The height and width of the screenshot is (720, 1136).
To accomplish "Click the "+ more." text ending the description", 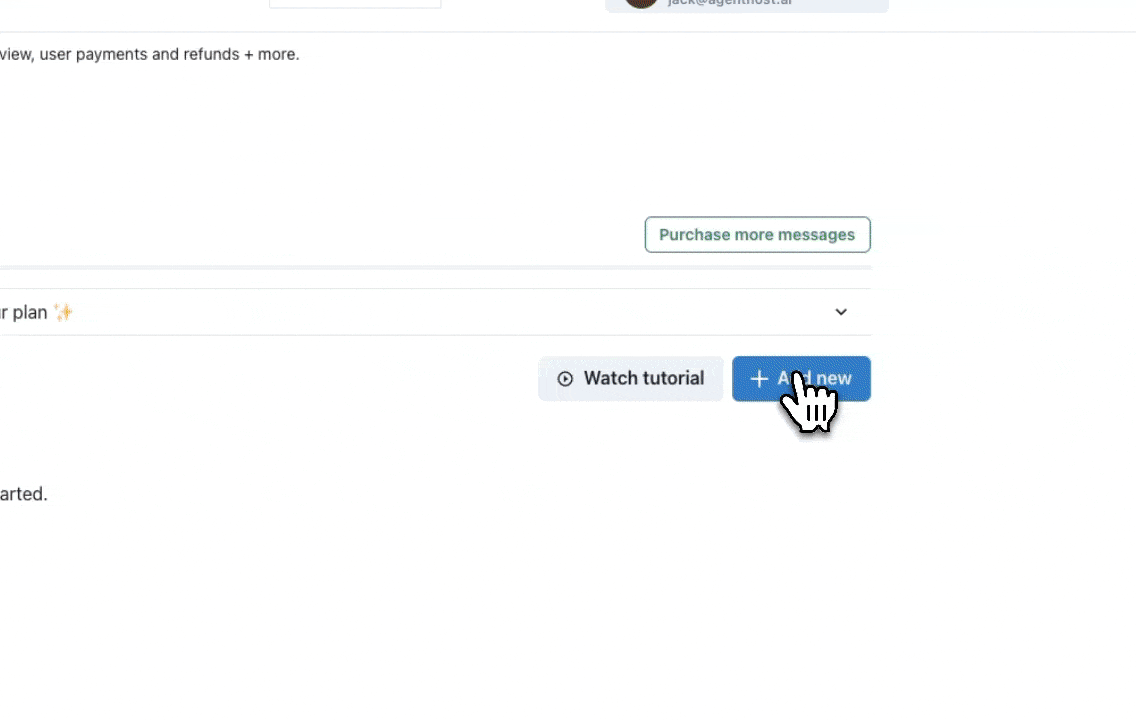I will coord(272,54).
